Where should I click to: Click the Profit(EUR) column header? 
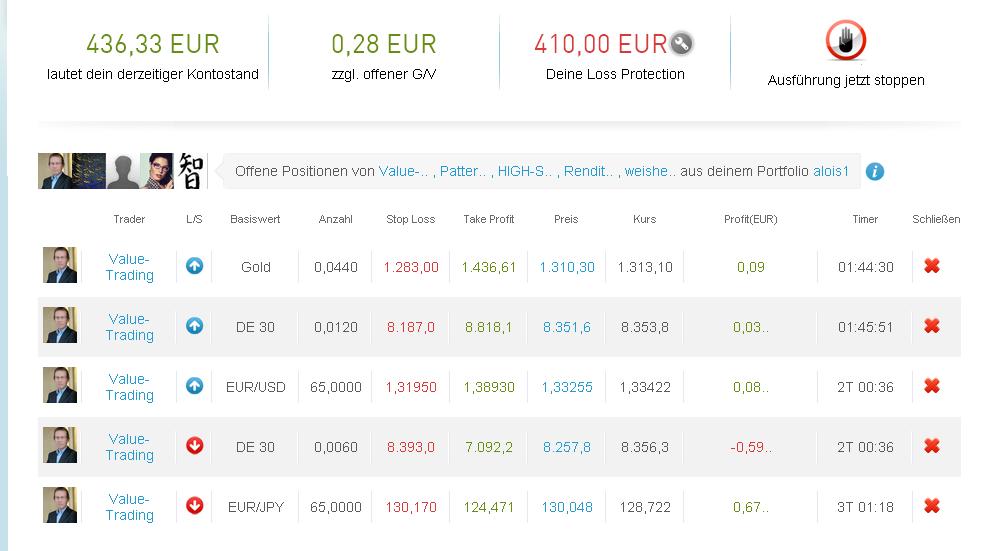tap(750, 219)
